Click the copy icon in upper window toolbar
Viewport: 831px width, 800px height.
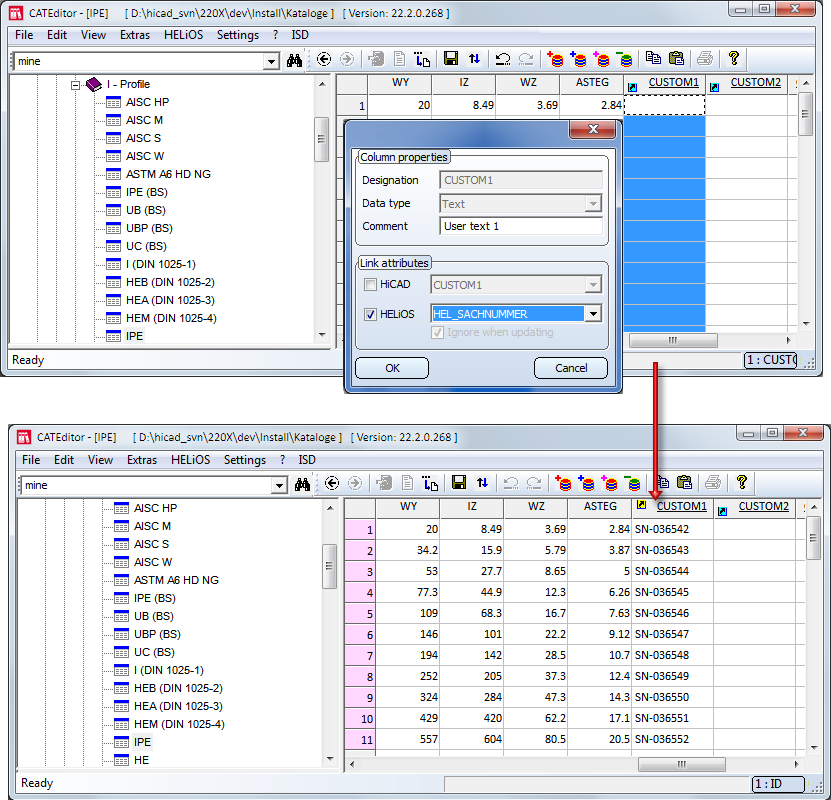tap(653, 59)
